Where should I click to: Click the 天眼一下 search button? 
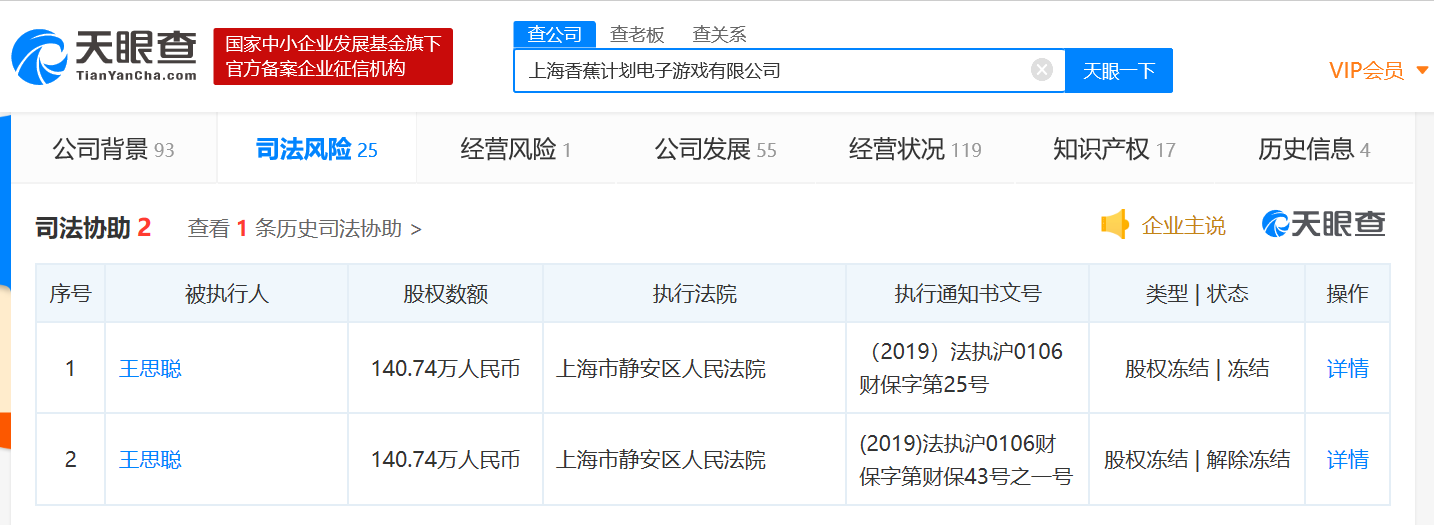tap(1119, 71)
